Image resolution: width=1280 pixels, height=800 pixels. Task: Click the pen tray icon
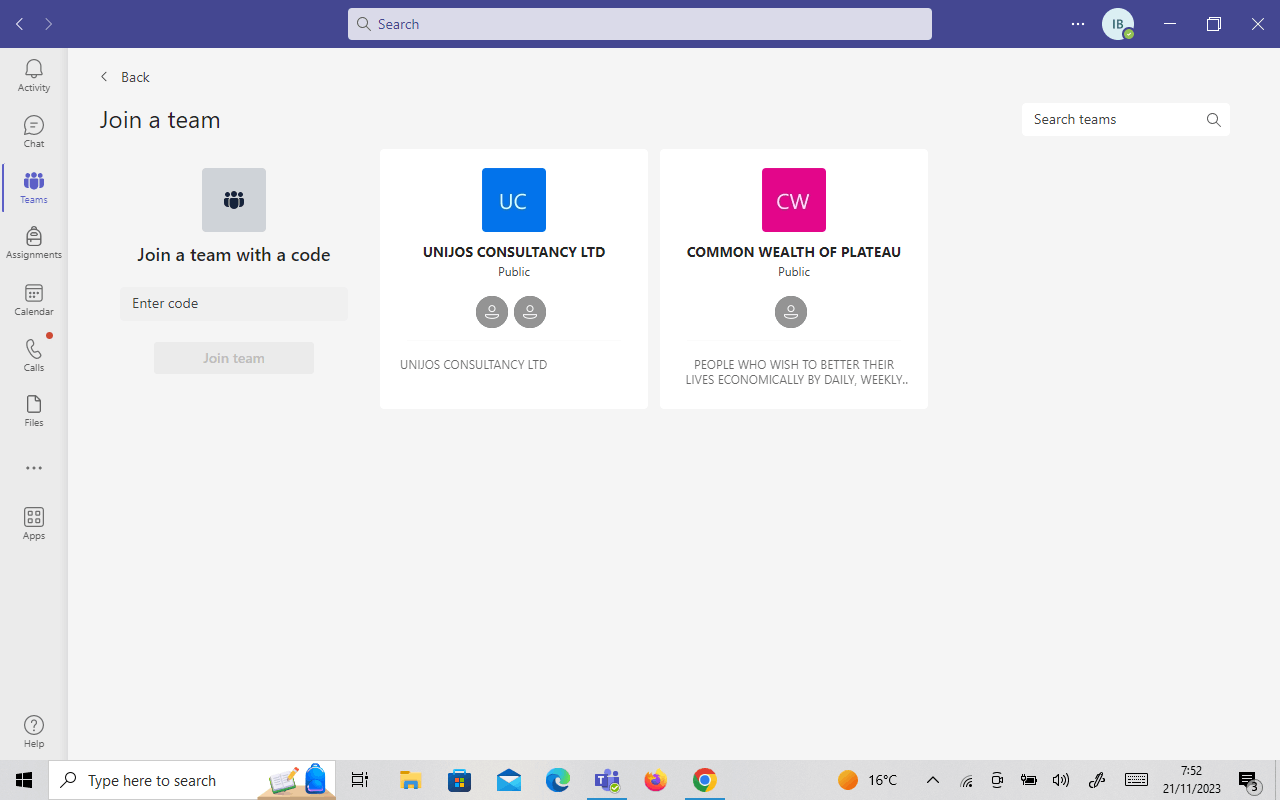(1097, 780)
